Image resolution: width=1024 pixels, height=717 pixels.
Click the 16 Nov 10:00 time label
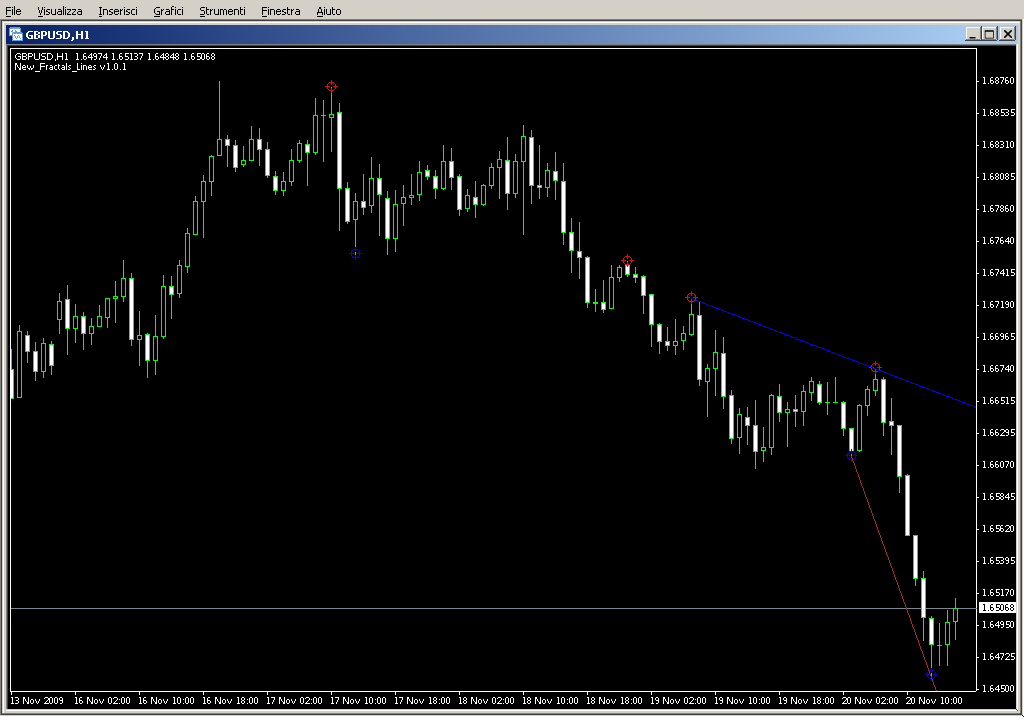(x=166, y=701)
